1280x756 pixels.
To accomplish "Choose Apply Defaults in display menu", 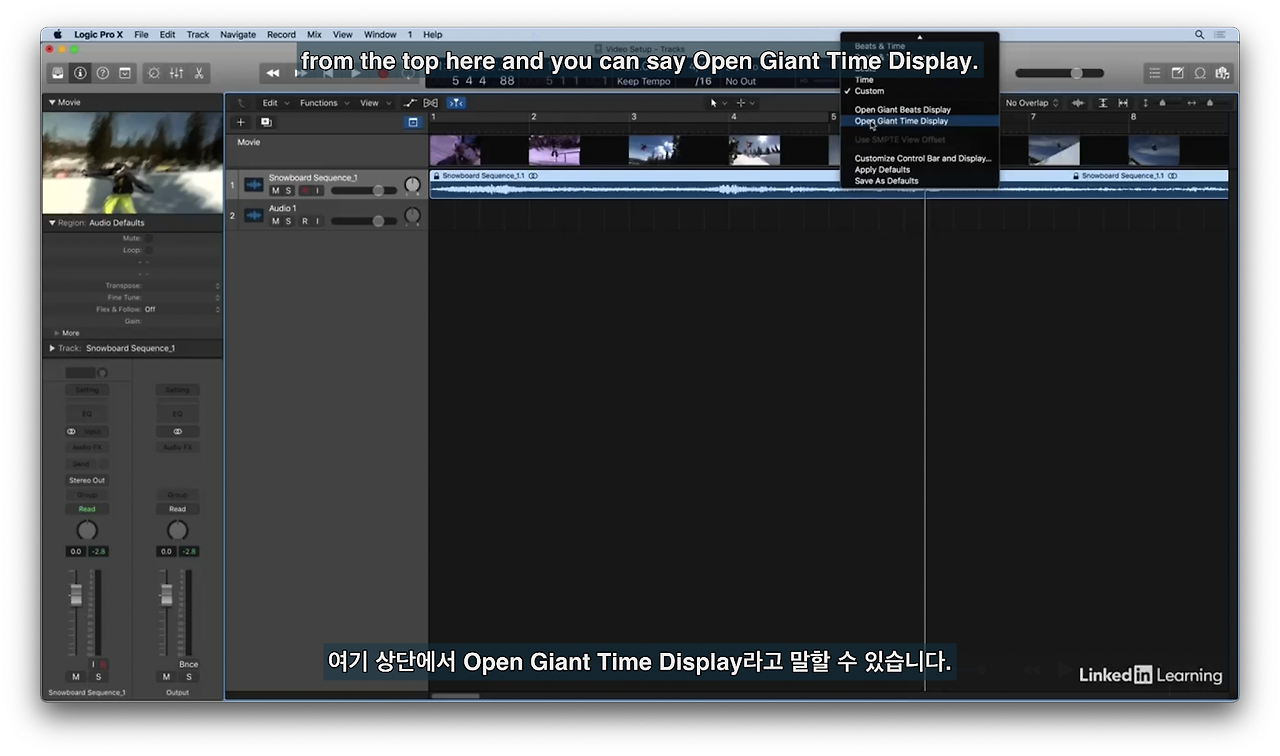I will [920, 170].
